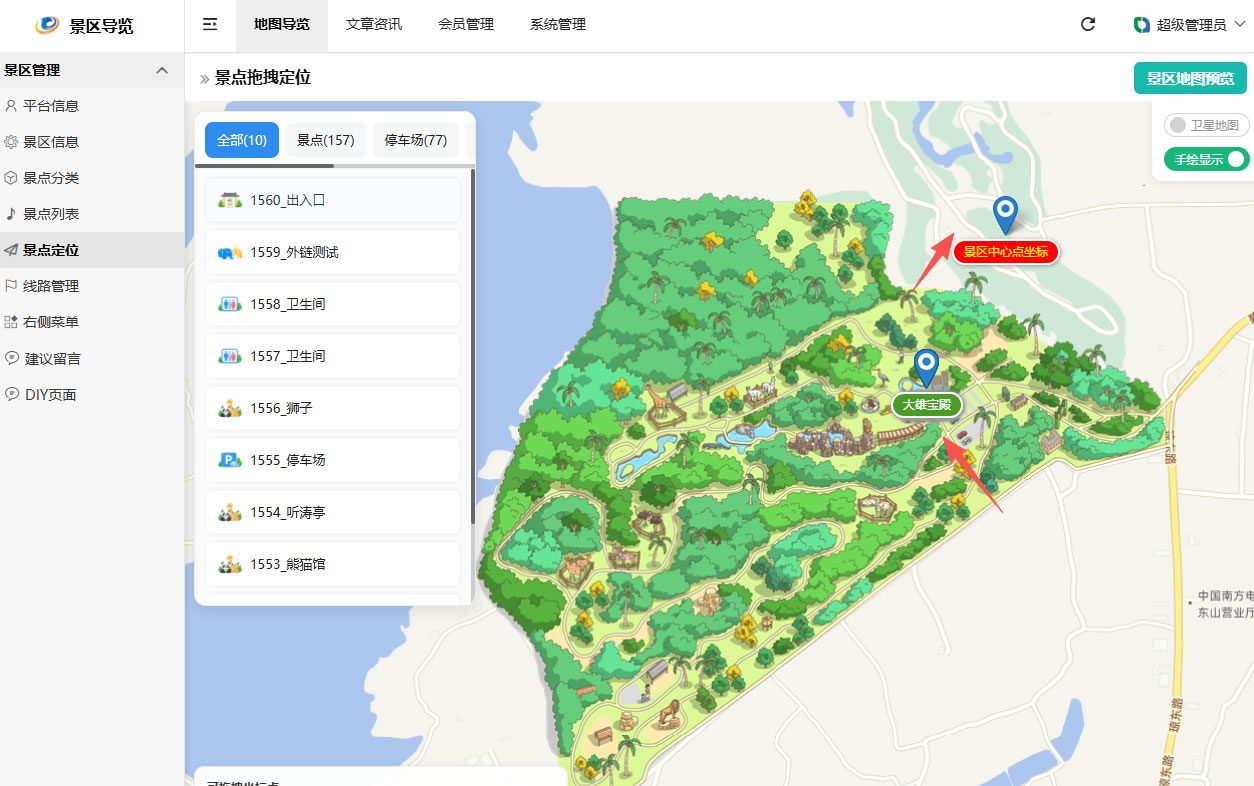Click the 1553_熊猫馆 icon
This screenshot has width=1254, height=786.
point(230,564)
